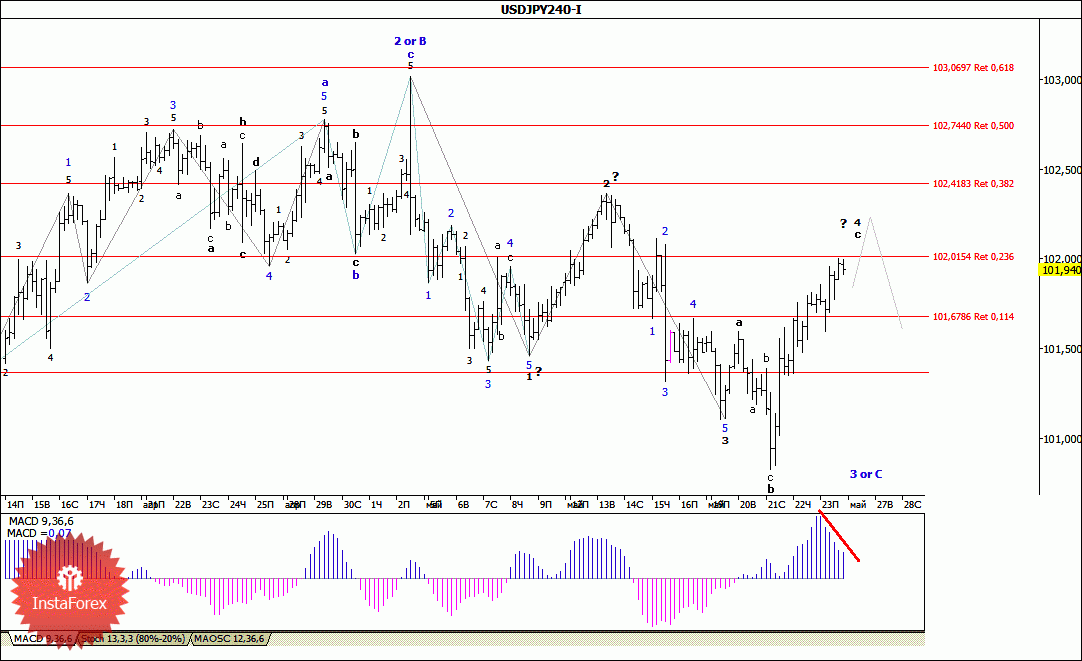This screenshot has height=661, width=1082.
Task: Click the 30С date marker
Action: (x=352, y=504)
